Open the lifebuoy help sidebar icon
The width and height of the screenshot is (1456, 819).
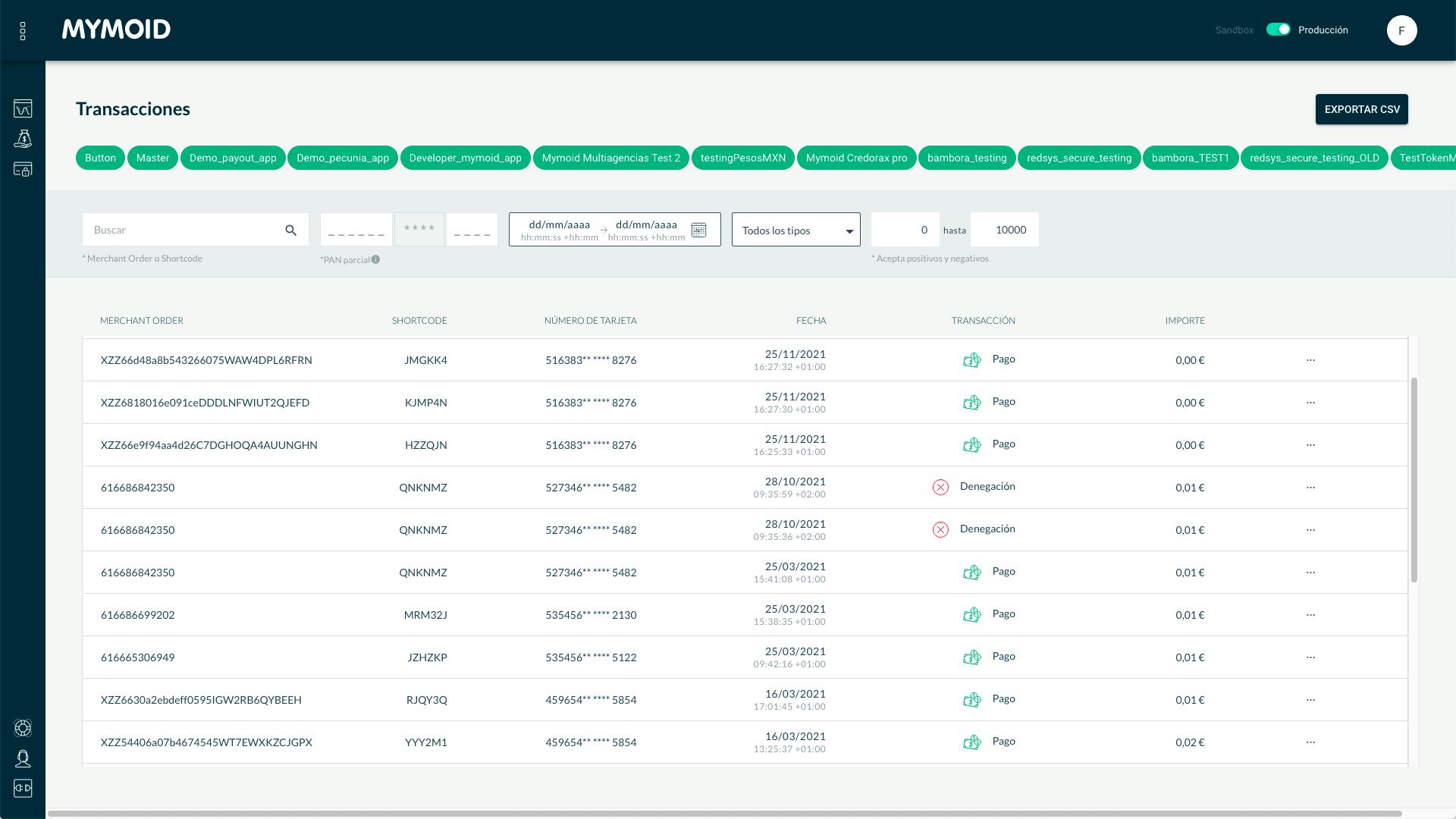pos(23,728)
